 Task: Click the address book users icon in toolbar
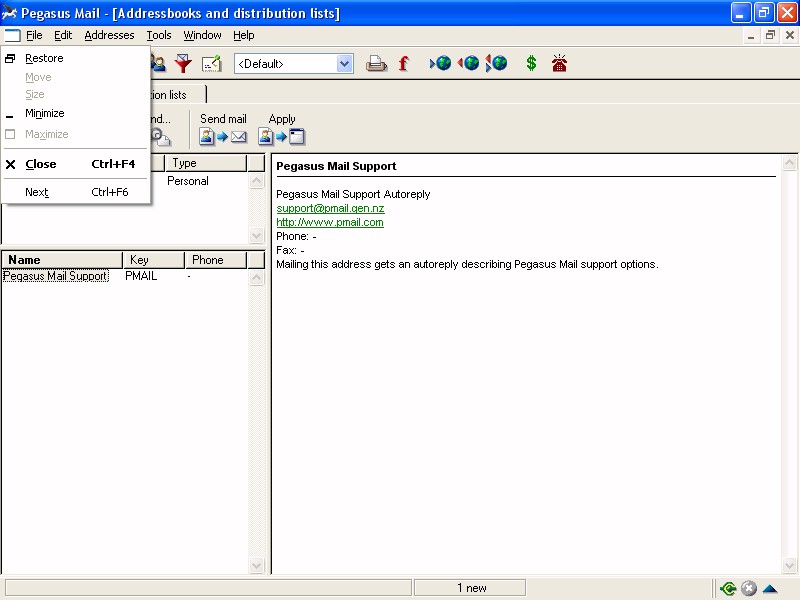pos(159,63)
